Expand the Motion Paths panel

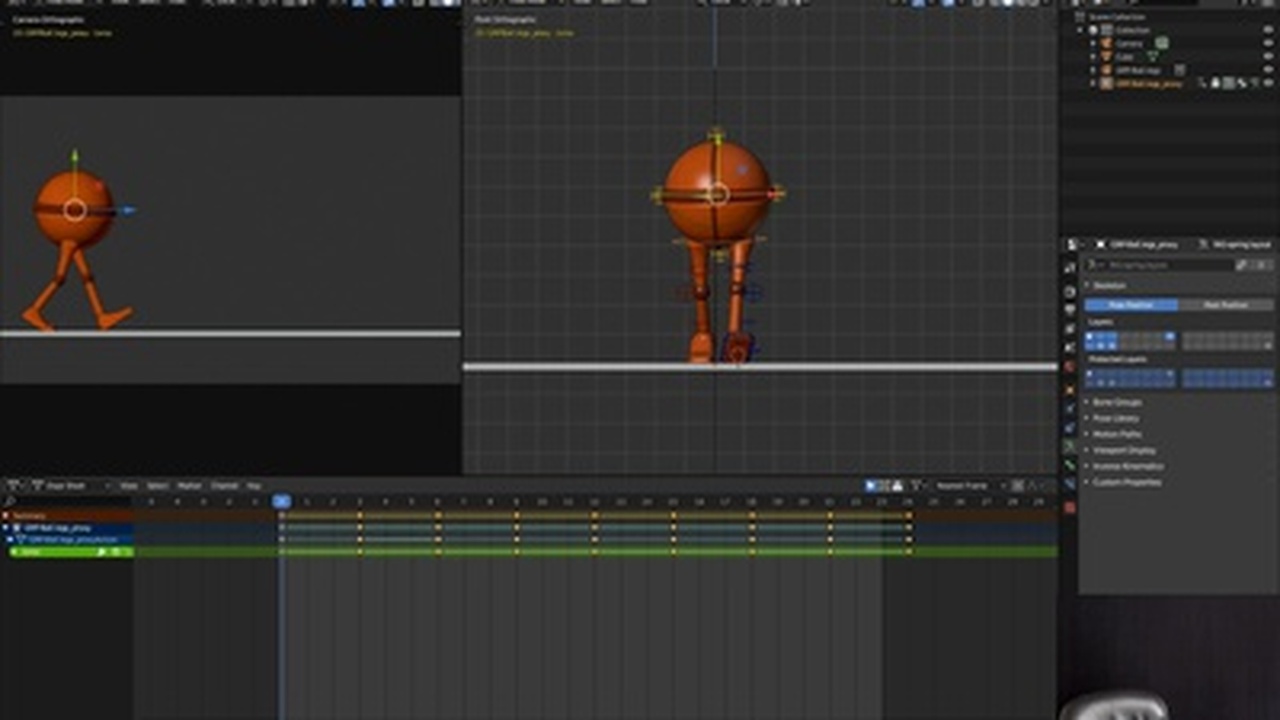click(x=1117, y=434)
